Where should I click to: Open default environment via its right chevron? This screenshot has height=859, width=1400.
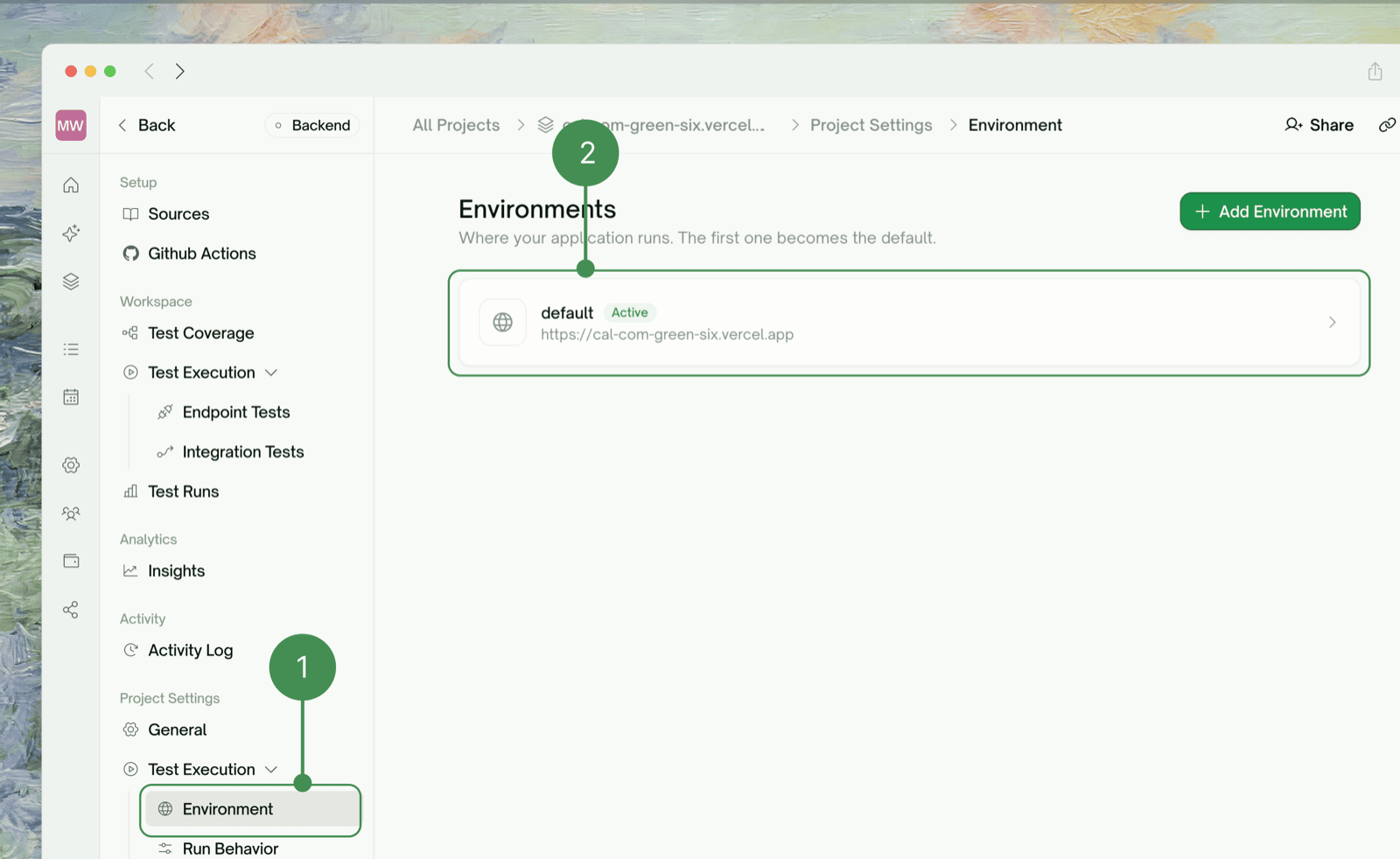(x=1332, y=323)
